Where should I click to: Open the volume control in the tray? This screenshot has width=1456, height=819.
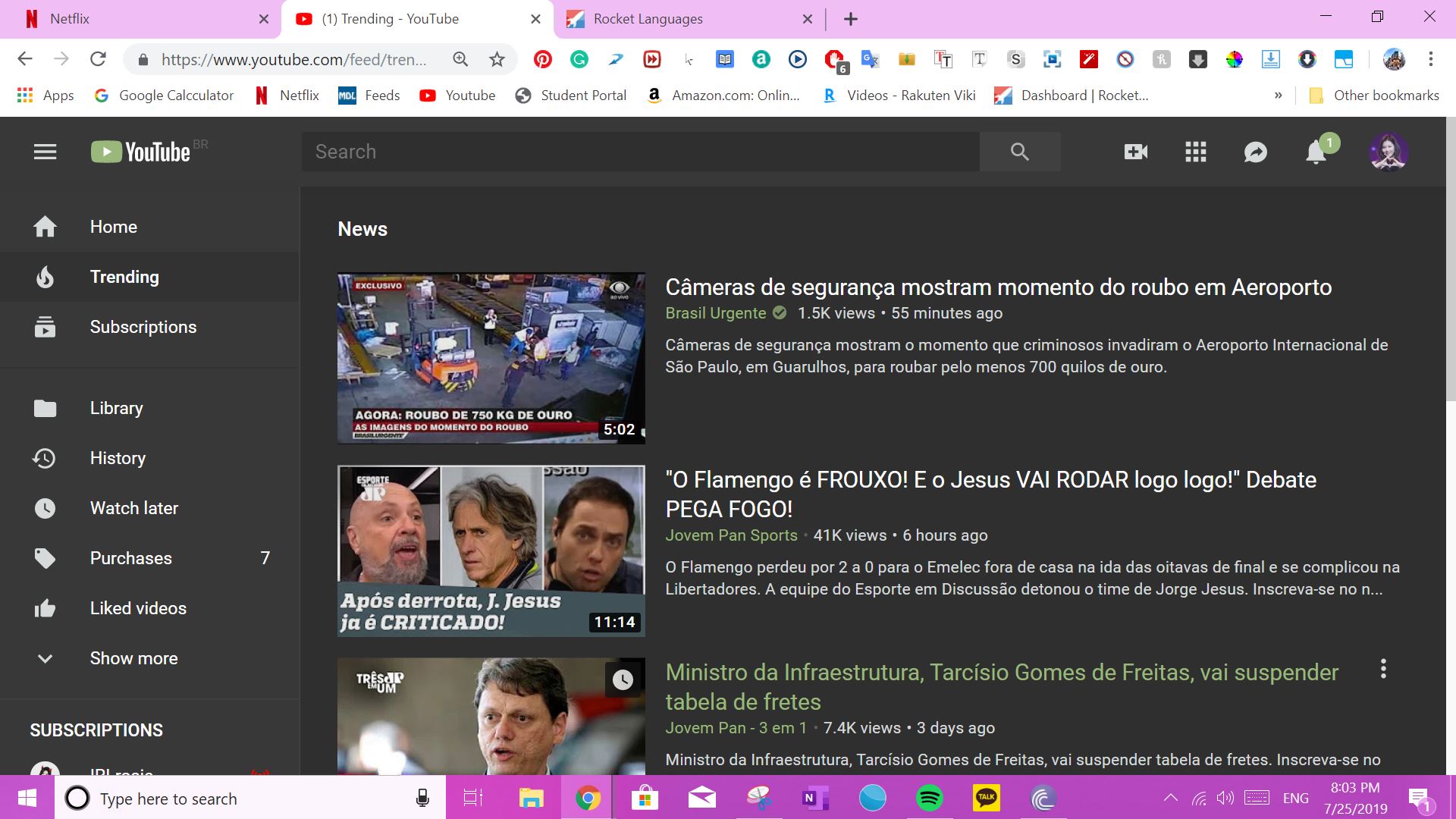point(1225,798)
